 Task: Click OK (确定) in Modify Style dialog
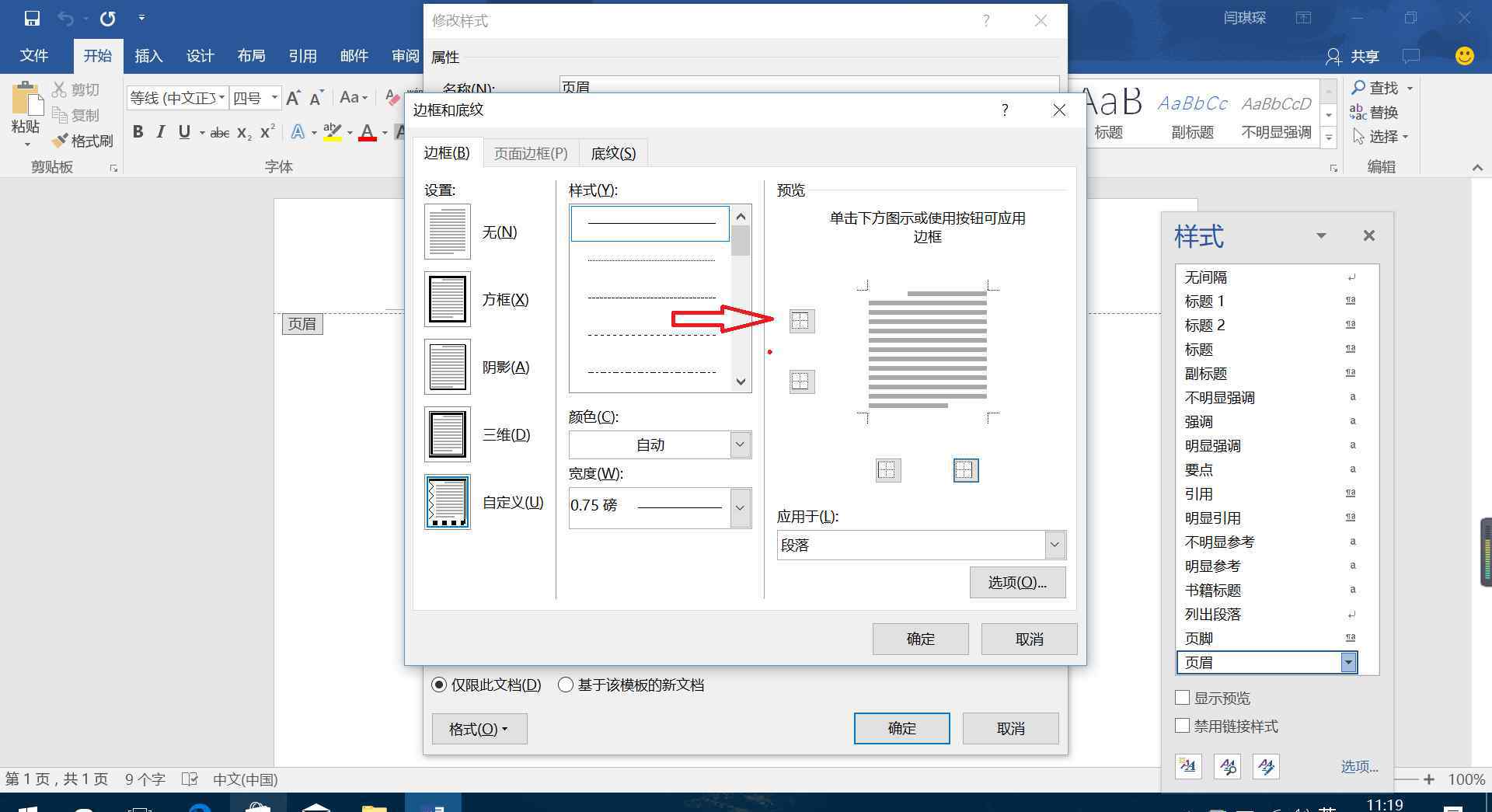click(902, 728)
